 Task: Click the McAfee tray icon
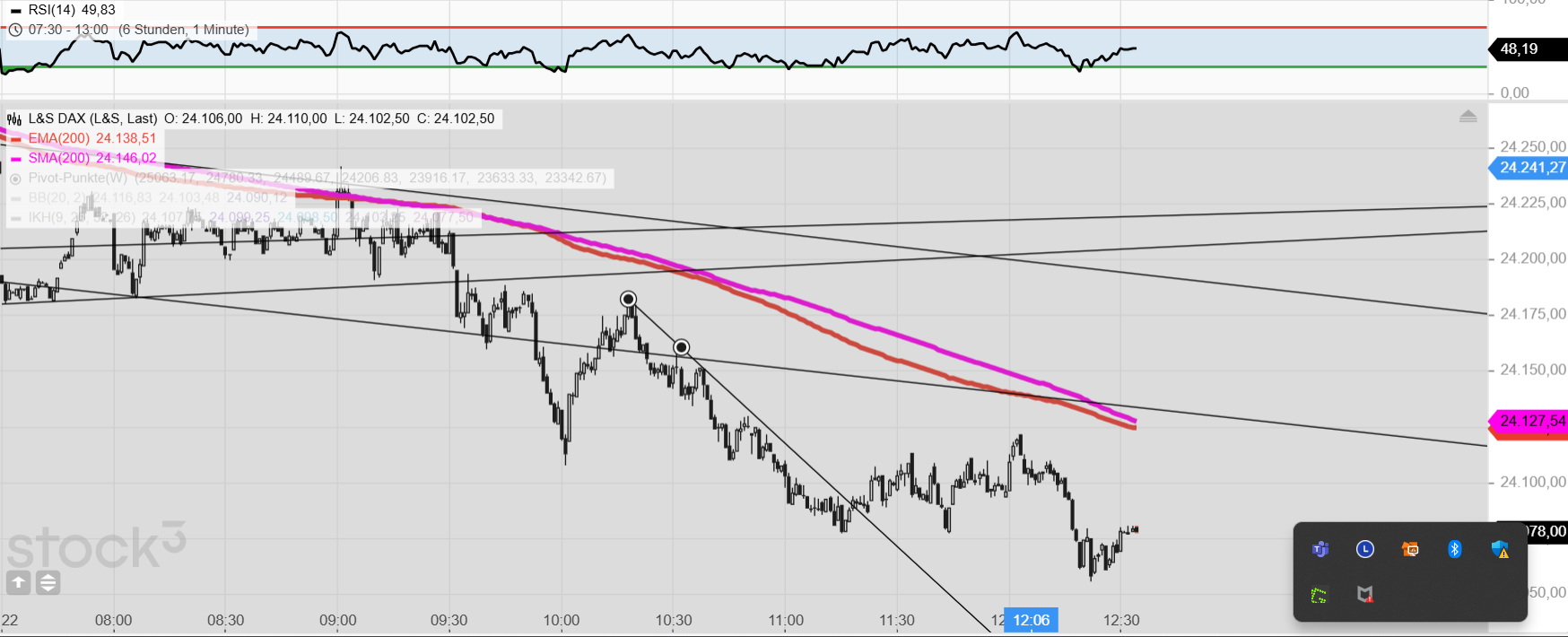(x=1365, y=594)
